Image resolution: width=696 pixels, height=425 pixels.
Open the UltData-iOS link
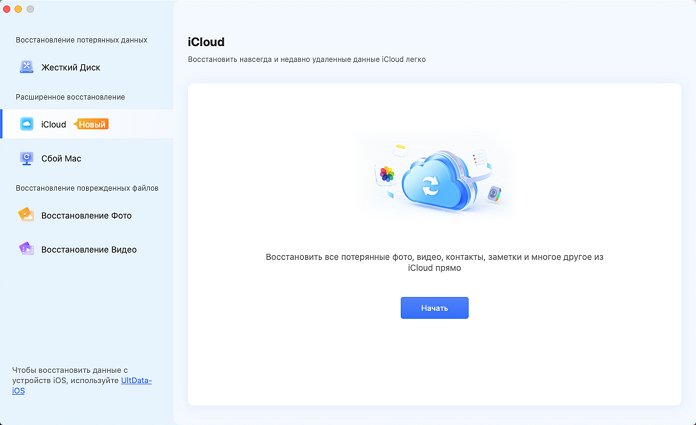click(136, 381)
